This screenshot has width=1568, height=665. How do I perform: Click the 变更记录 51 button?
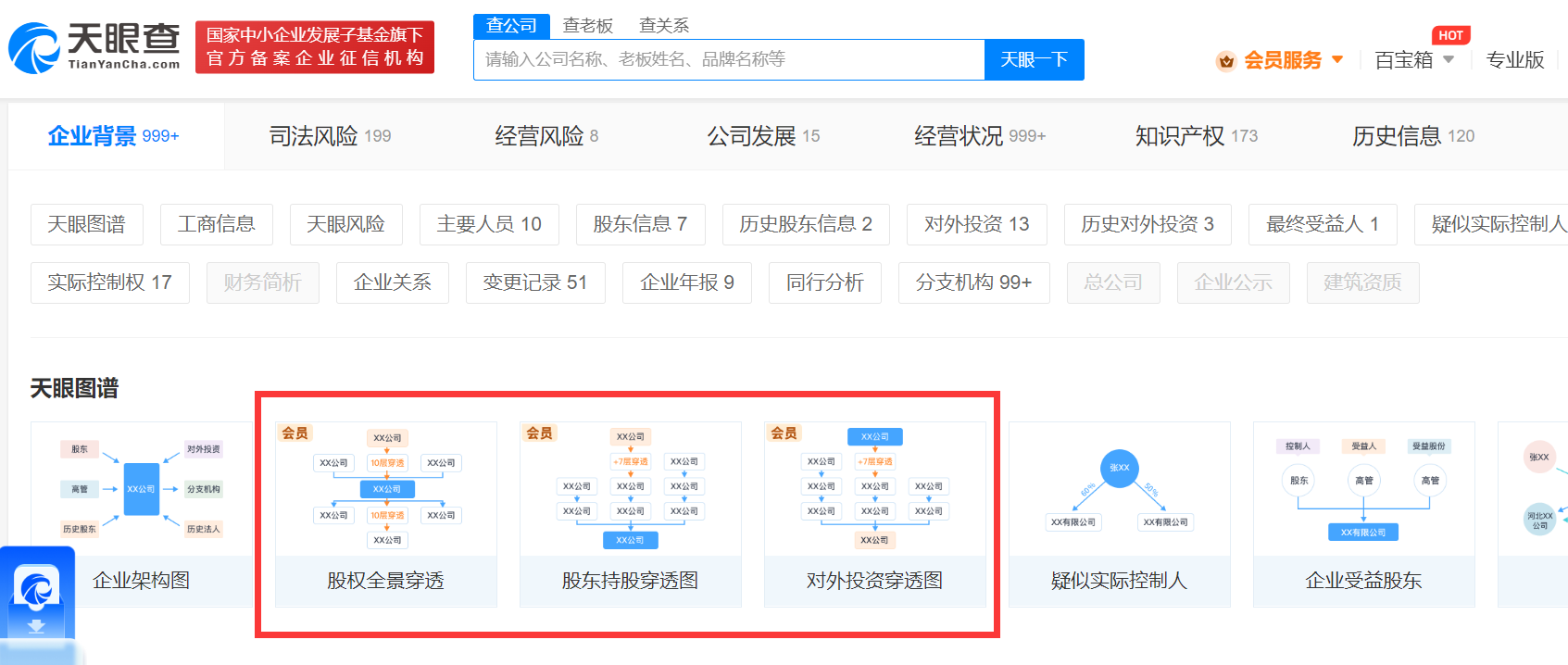coord(534,282)
